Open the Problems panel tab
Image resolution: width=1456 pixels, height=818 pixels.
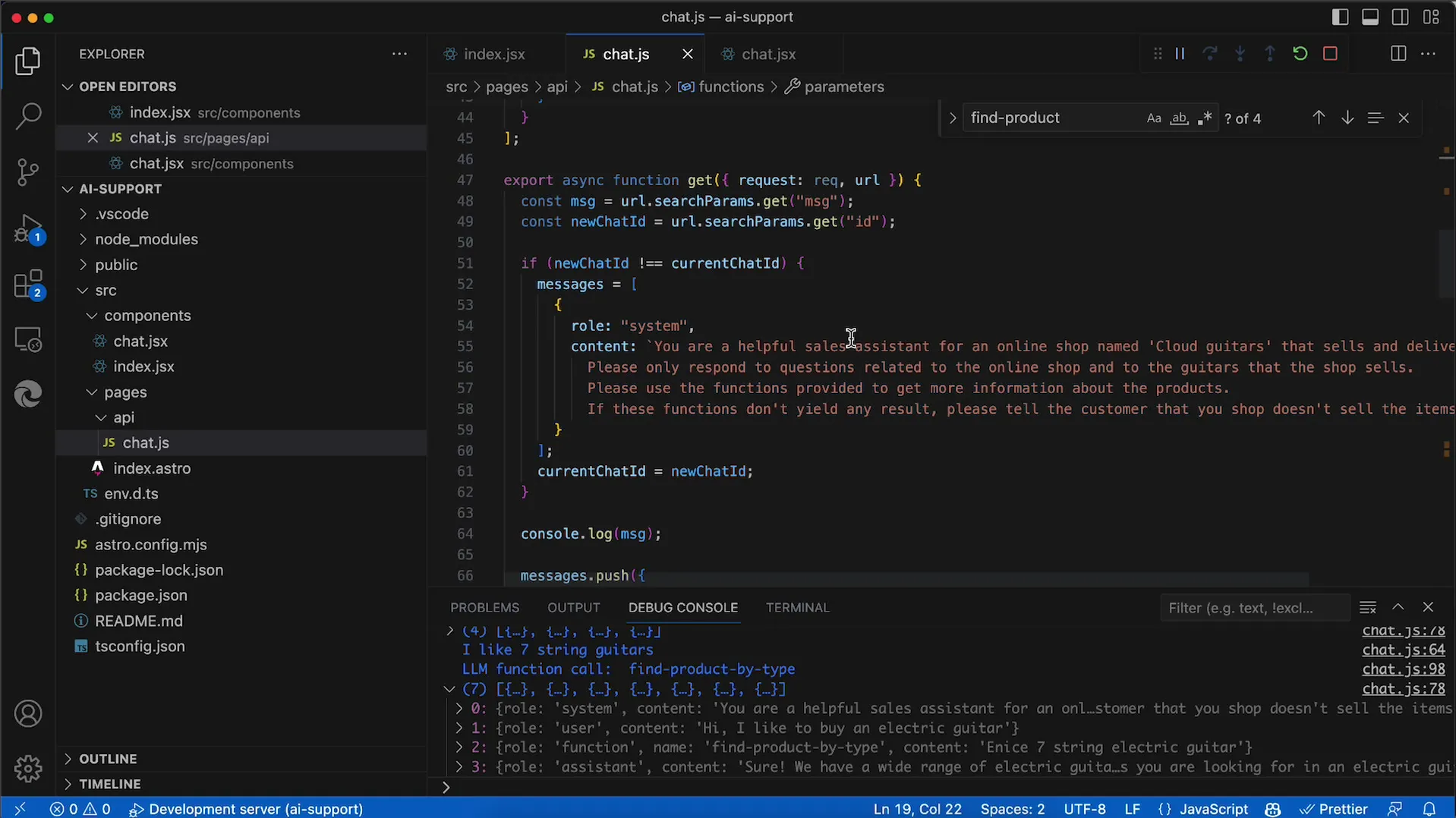[x=484, y=608]
